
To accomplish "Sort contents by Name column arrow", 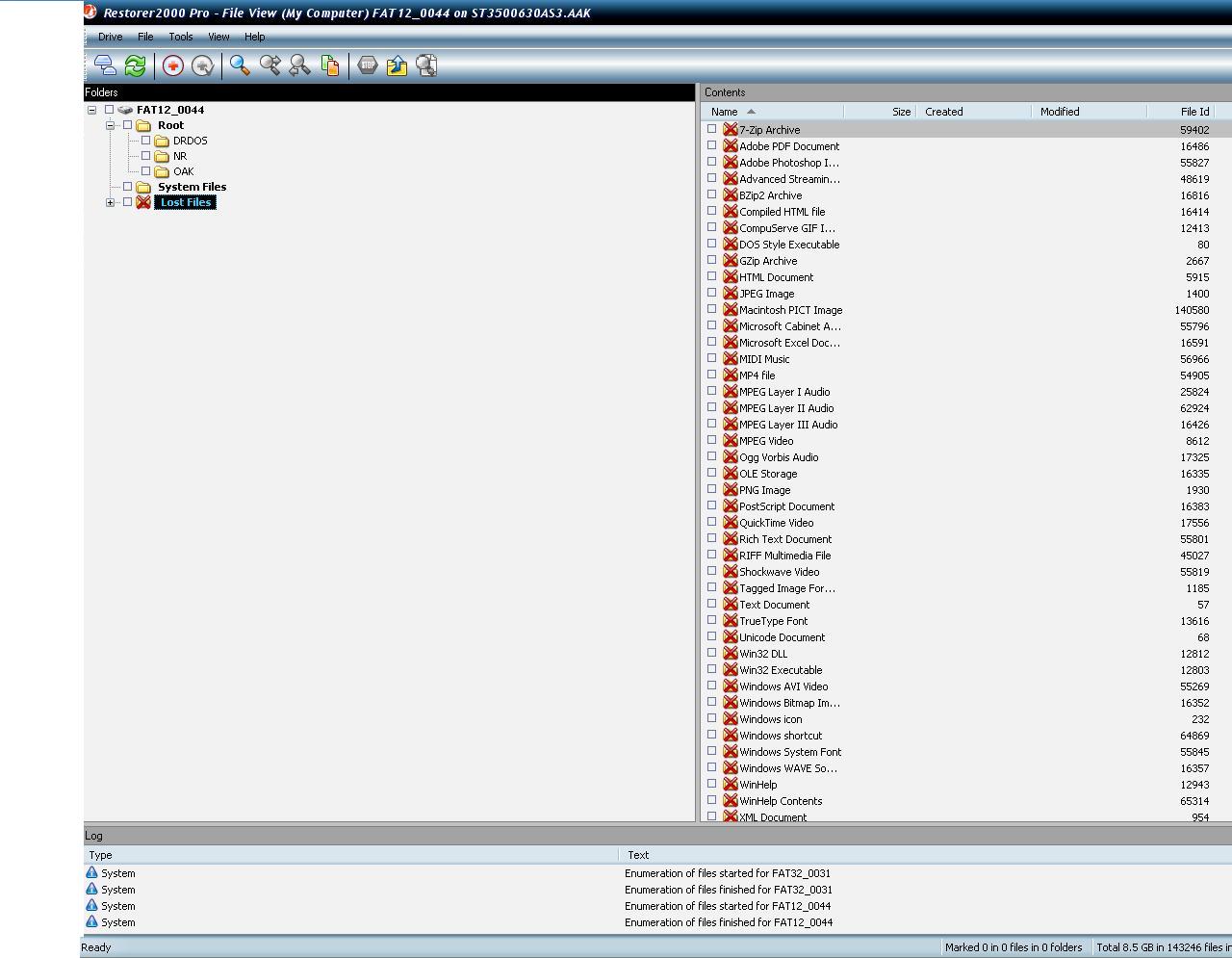I will point(752,112).
